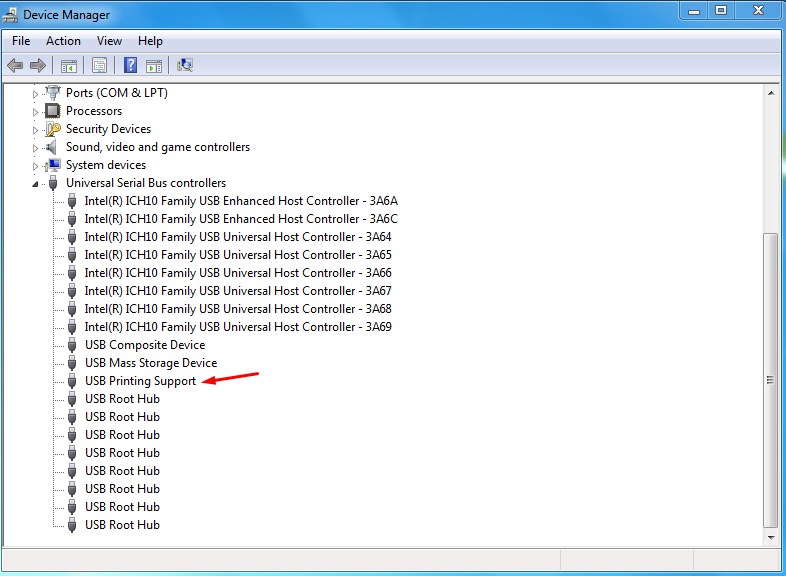This screenshot has height=576, width=786.
Task: Click the action pane toolbar icon
Action: [x=154, y=66]
